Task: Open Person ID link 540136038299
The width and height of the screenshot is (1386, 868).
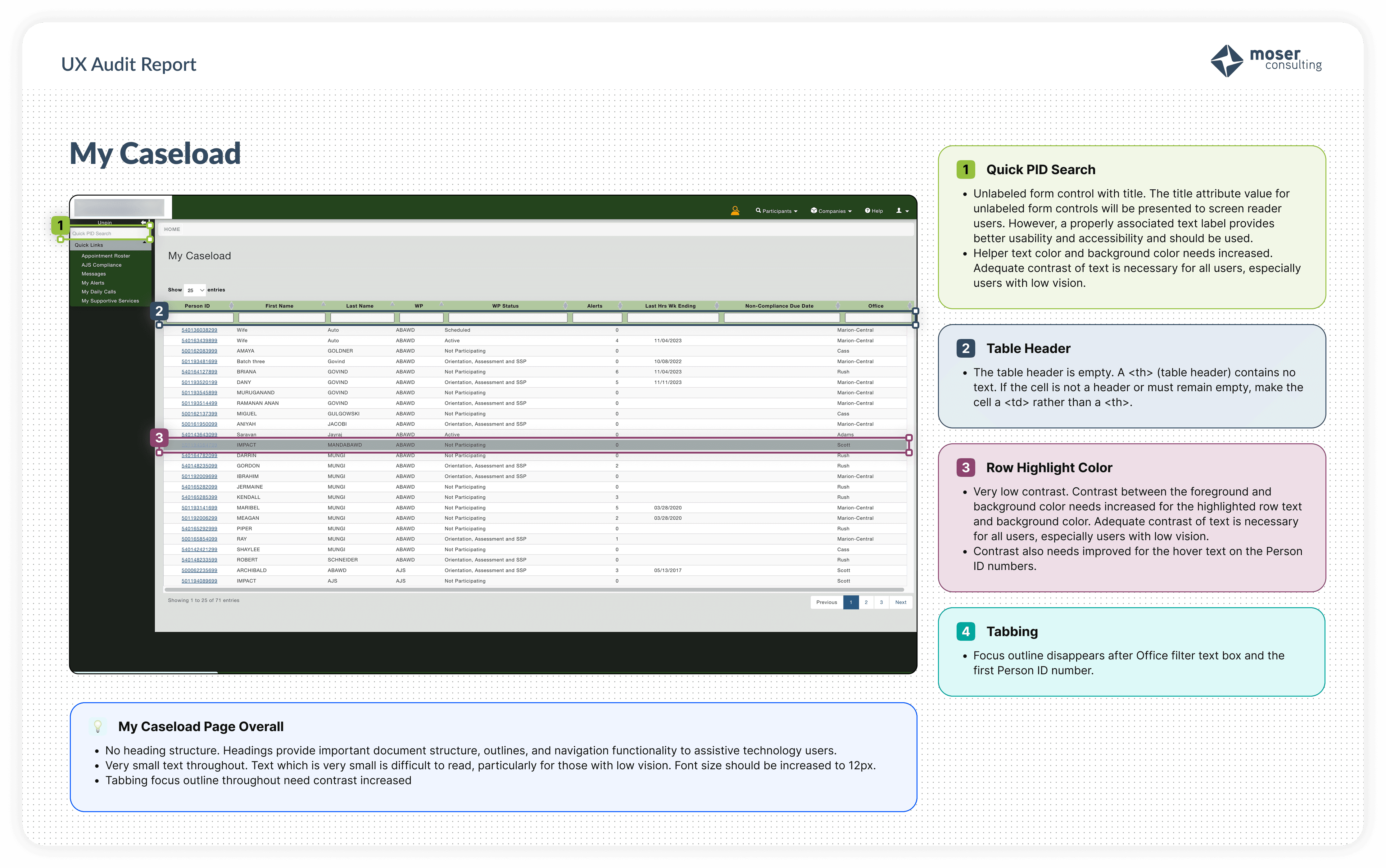Action: (199, 330)
